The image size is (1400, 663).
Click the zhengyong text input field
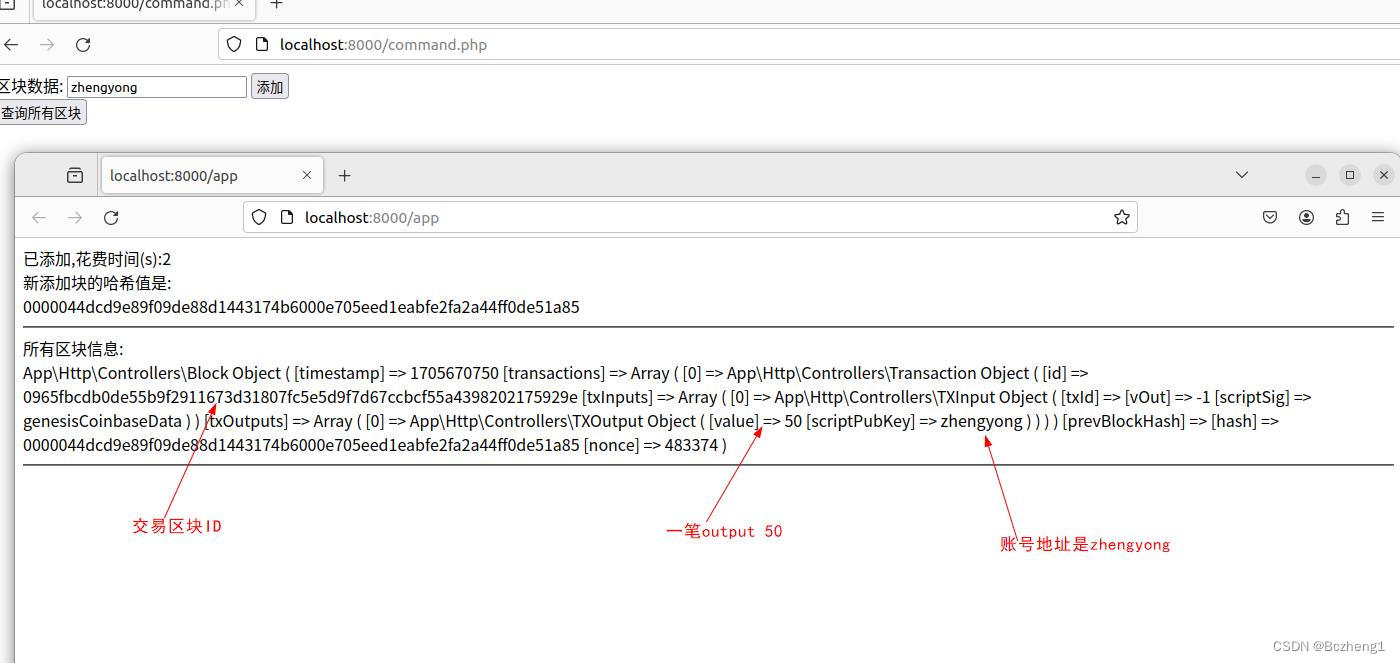[155, 86]
